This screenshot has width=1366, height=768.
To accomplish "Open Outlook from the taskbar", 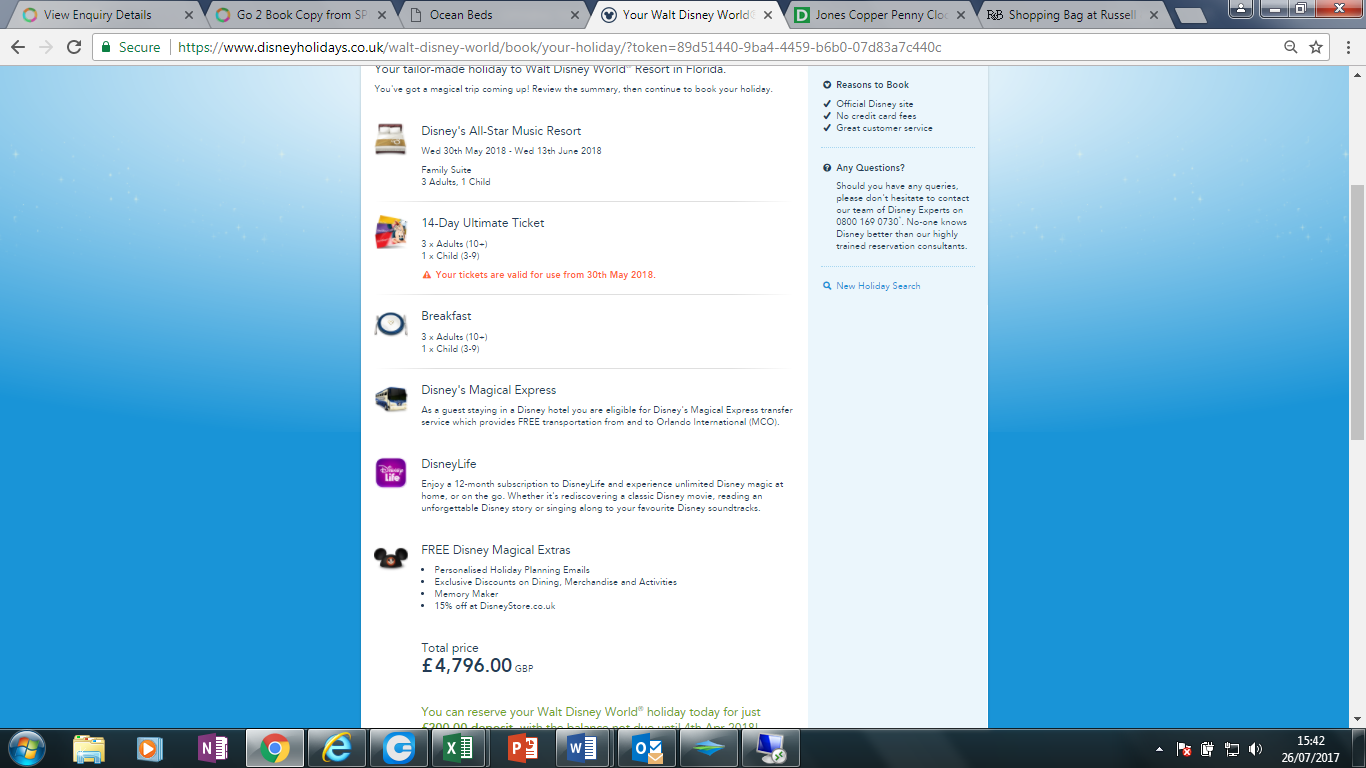I will 647,748.
